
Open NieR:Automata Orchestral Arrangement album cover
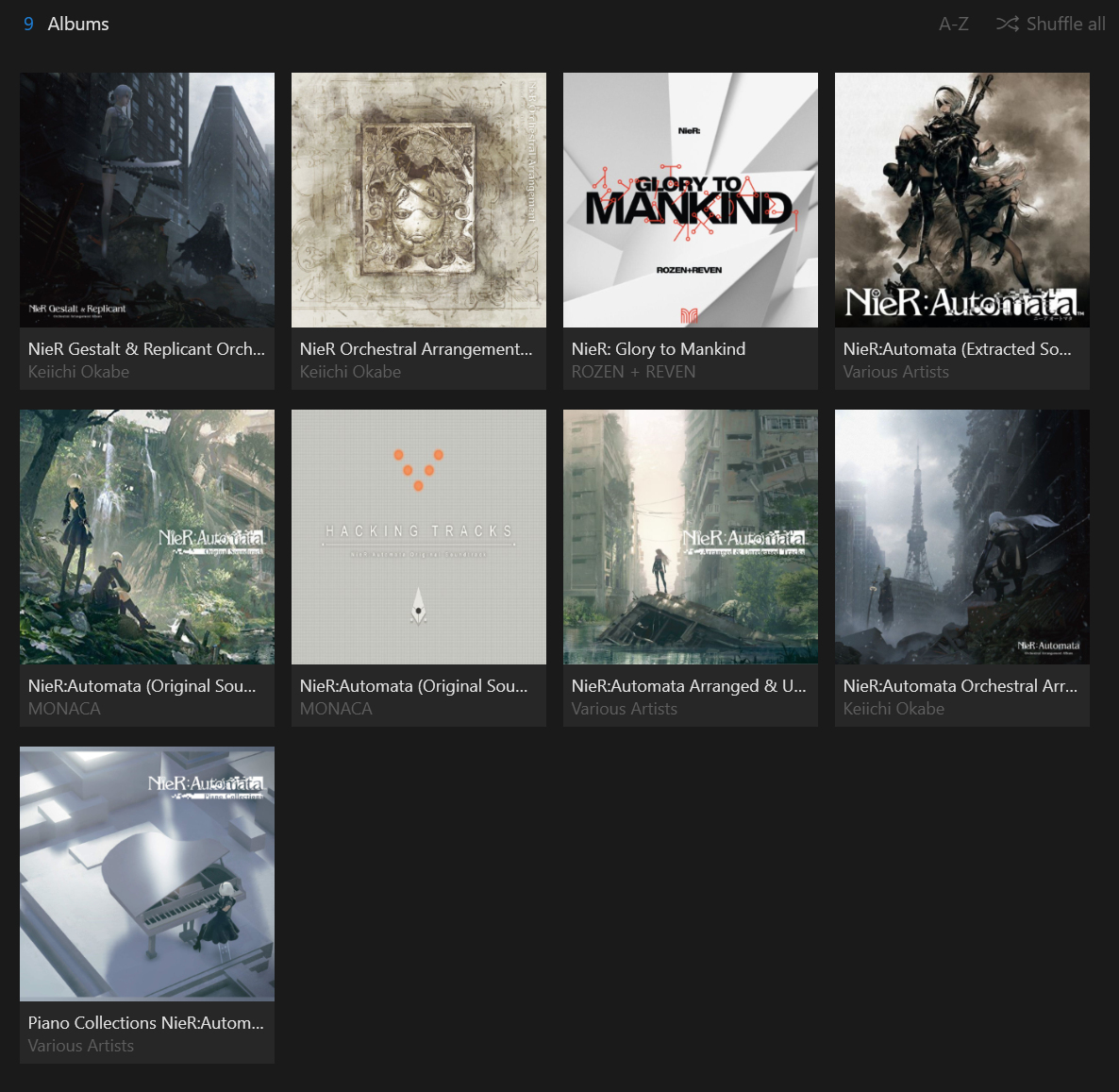click(962, 537)
